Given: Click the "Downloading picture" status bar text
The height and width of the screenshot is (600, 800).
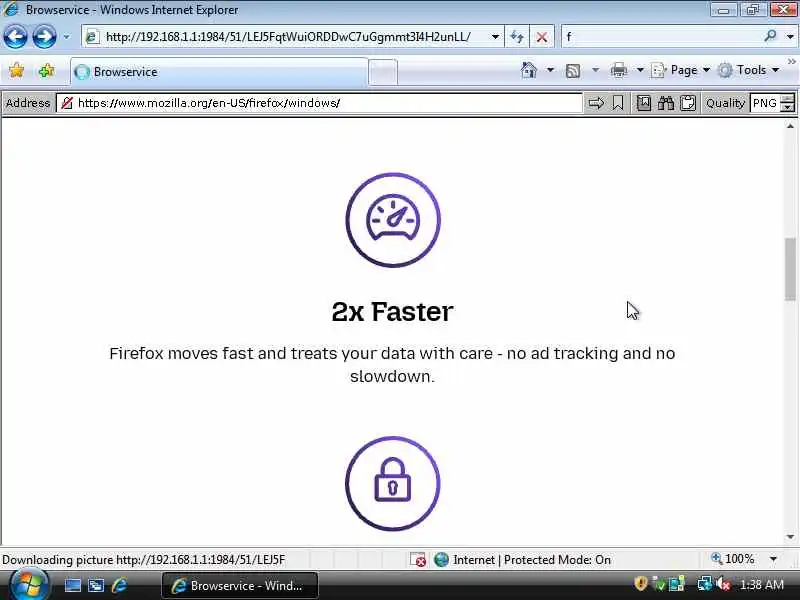Looking at the screenshot, I should tap(143, 560).
